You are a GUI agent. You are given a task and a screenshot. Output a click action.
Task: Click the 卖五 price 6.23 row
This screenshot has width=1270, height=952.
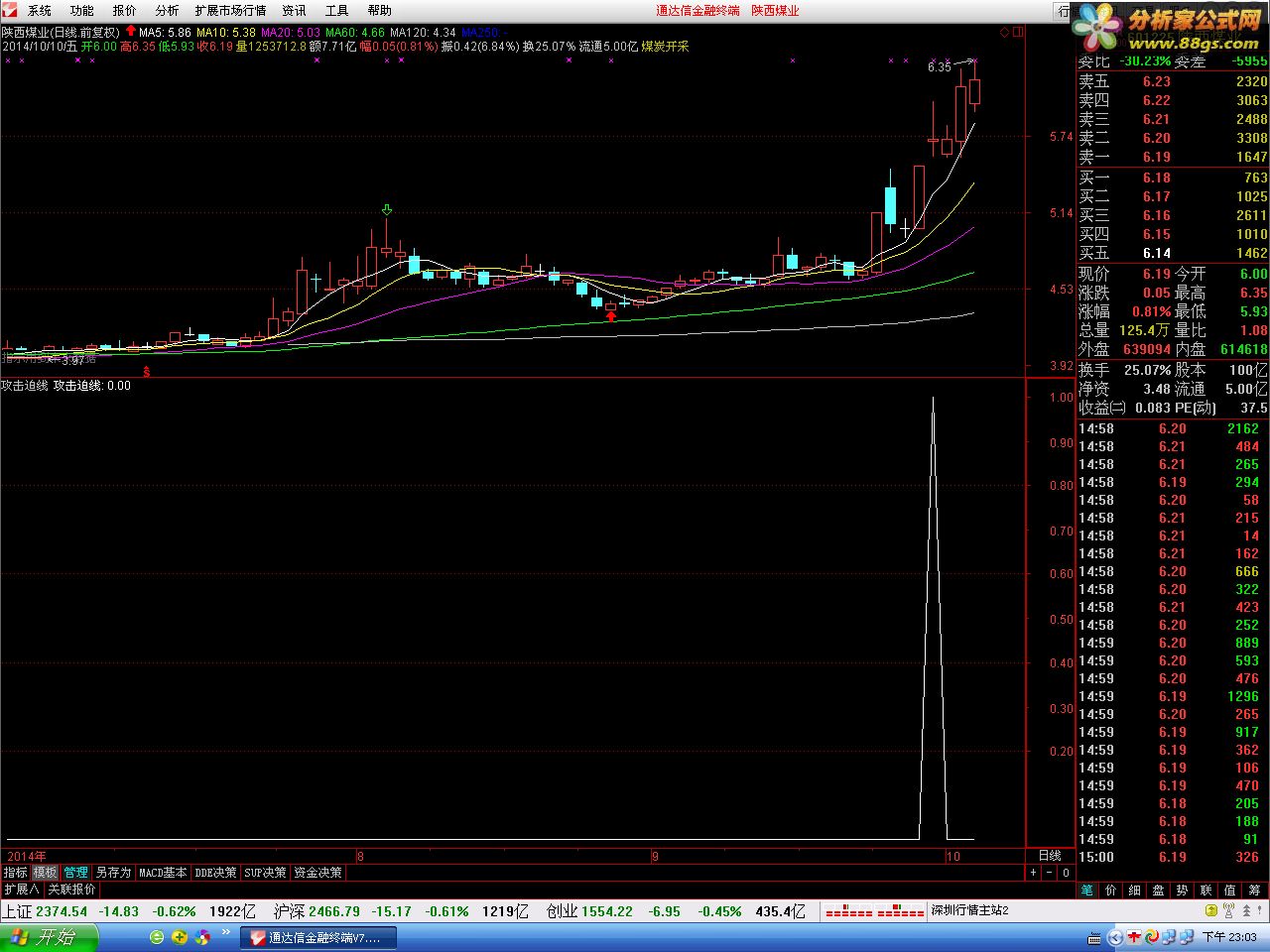(1173, 82)
